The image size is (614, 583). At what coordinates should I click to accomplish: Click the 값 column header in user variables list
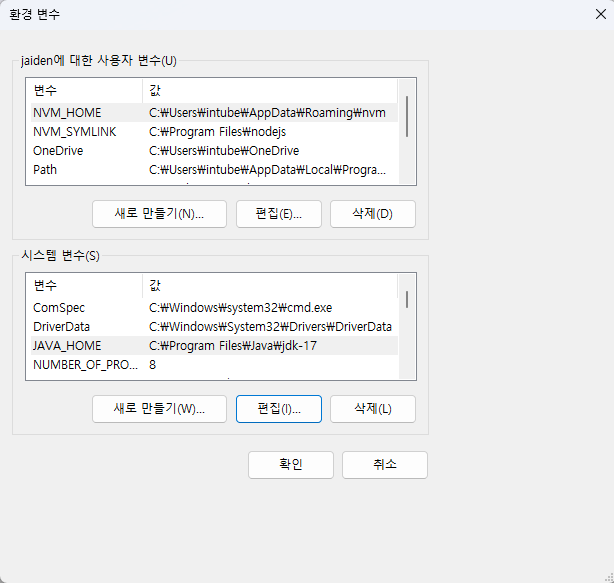pos(270,90)
